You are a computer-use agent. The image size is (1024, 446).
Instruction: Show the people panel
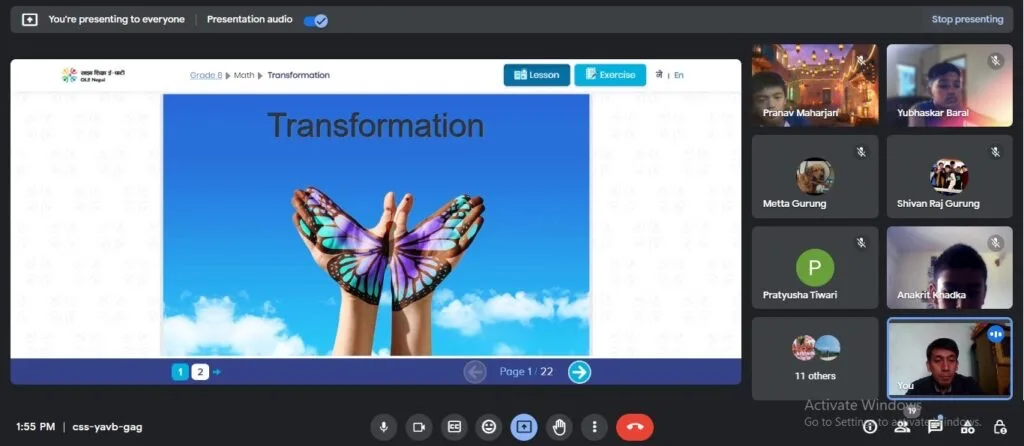click(903, 427)
